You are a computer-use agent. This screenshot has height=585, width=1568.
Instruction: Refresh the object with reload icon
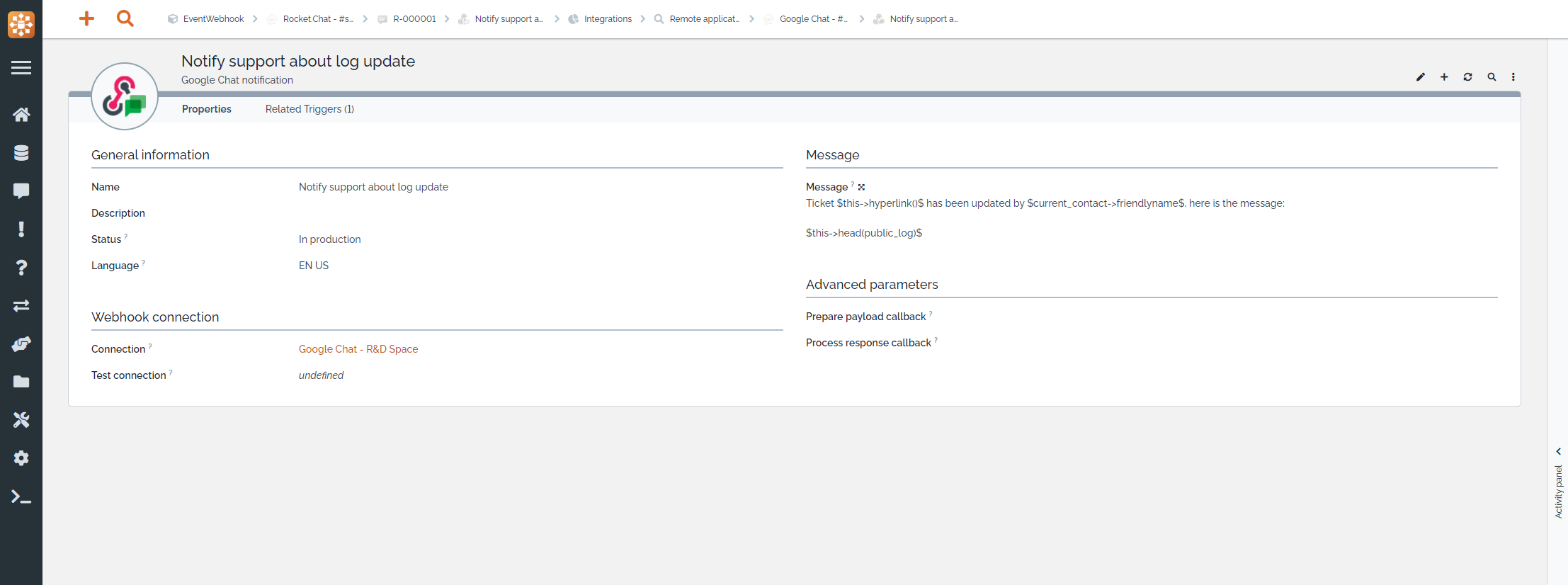(x=1467, y=77)
